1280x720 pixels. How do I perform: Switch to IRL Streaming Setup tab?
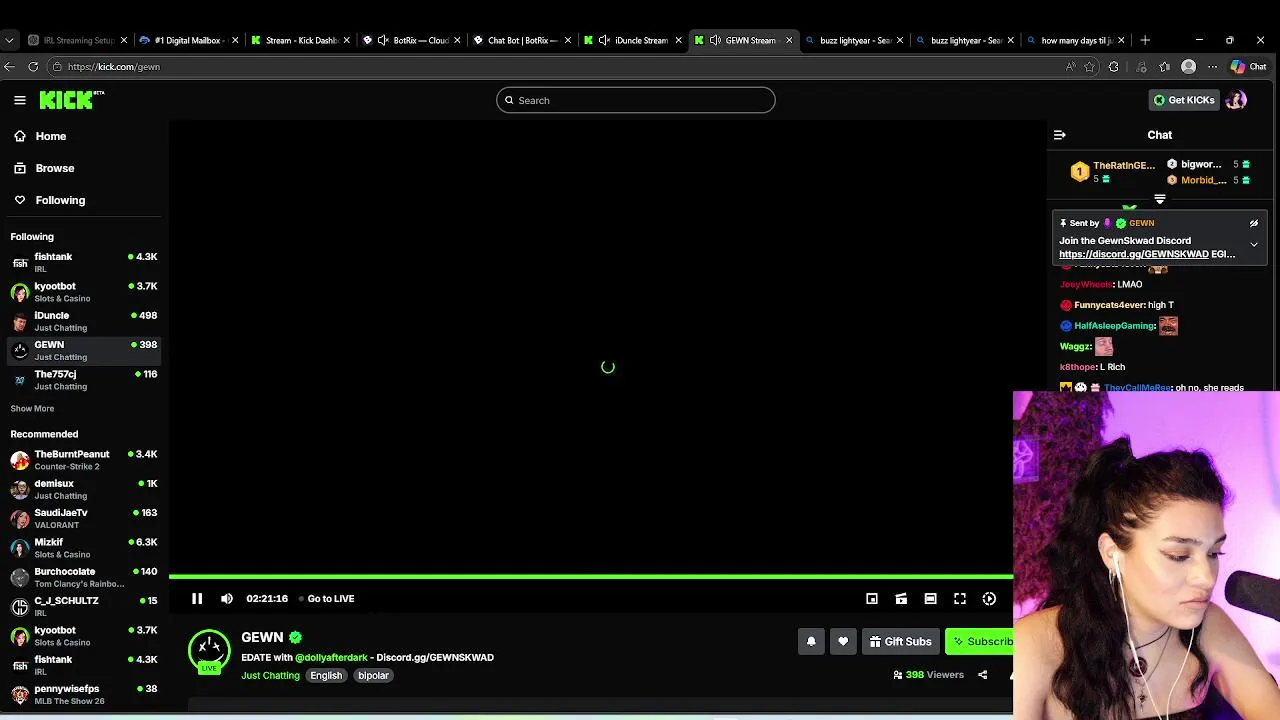click(76, 40)
